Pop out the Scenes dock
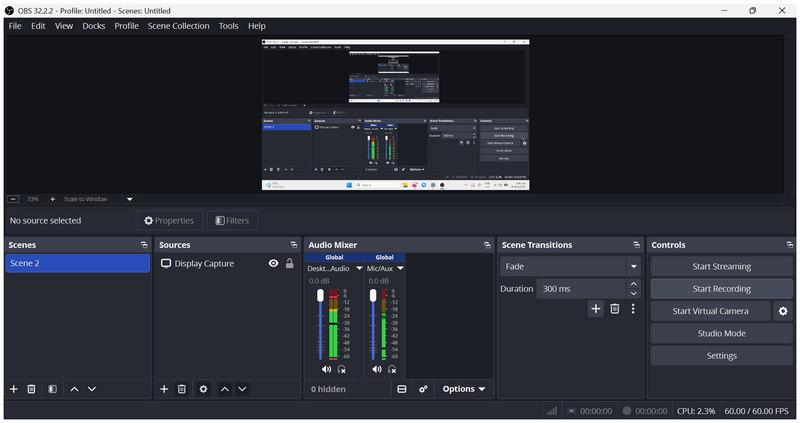The height and width of the screenshot is (423, 800). pyautogui.click(x=144, y=245)
